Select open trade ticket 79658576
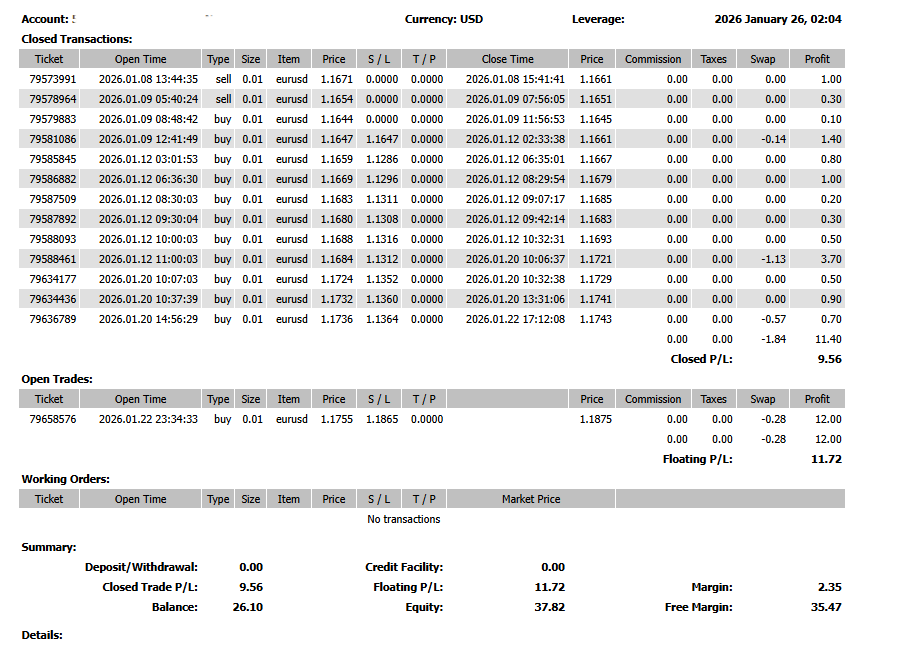912x649 pixels. 53,419
